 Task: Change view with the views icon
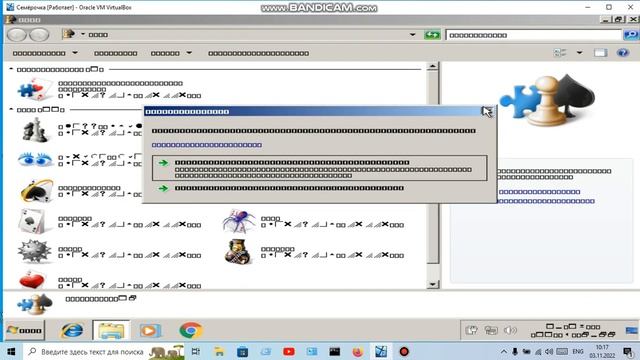click(560, 53)
